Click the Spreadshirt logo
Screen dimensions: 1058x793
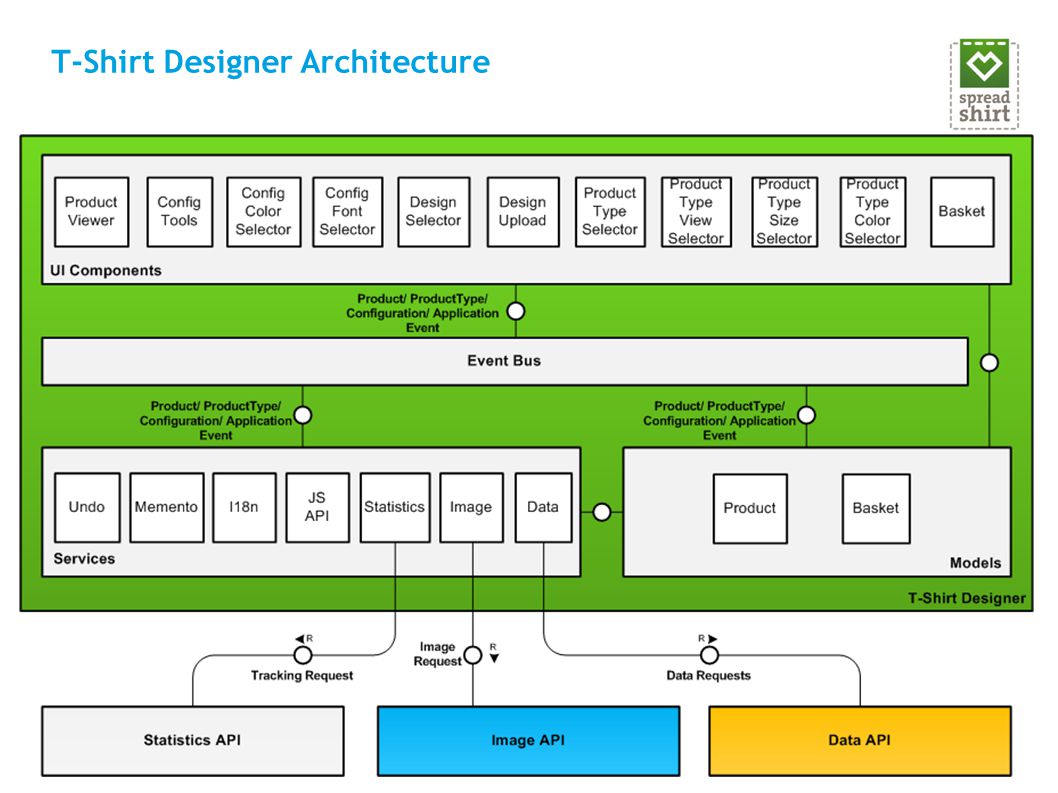click(984, 84)
